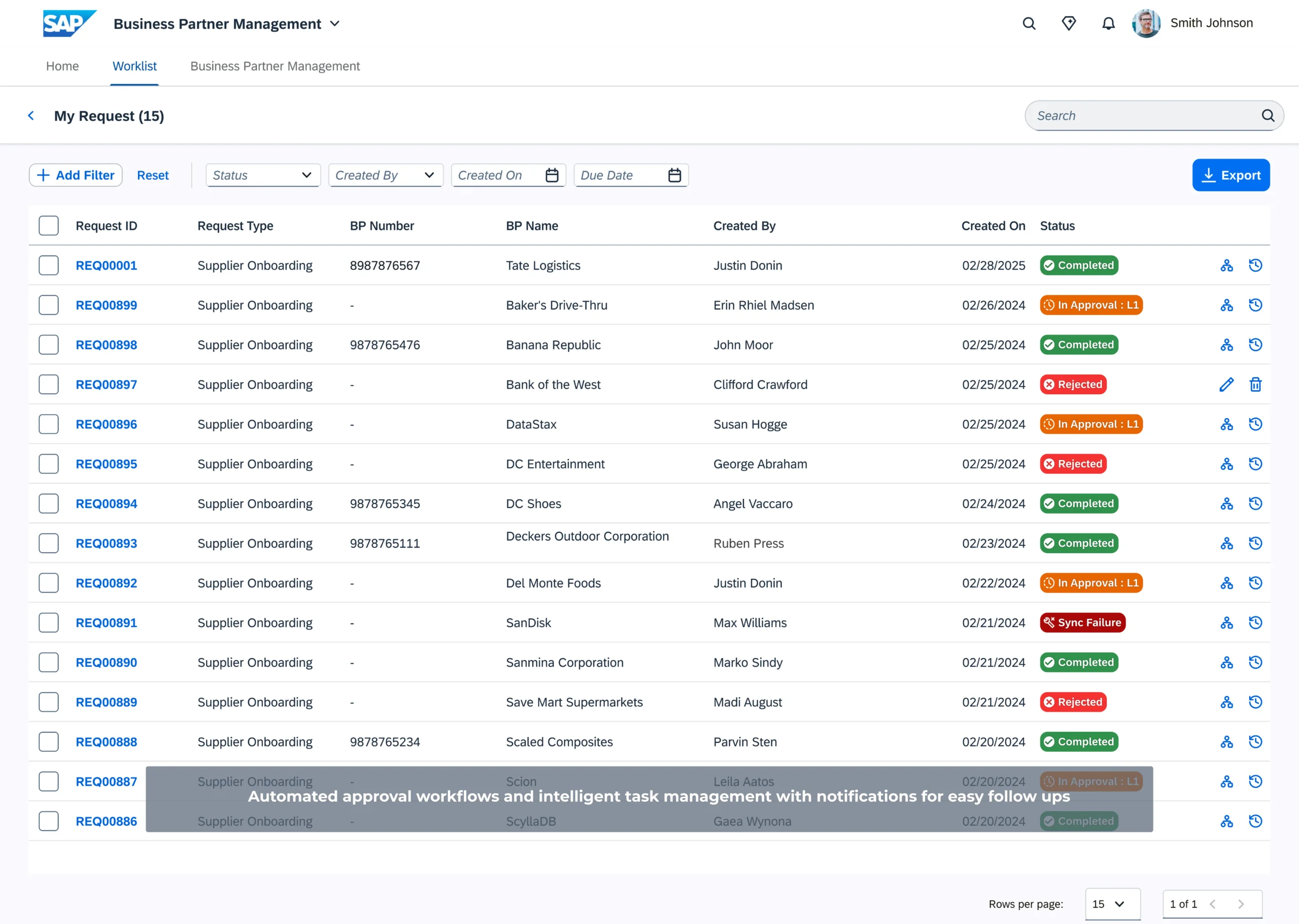Open workflow icon for REQ00892

click(1227, 583)
